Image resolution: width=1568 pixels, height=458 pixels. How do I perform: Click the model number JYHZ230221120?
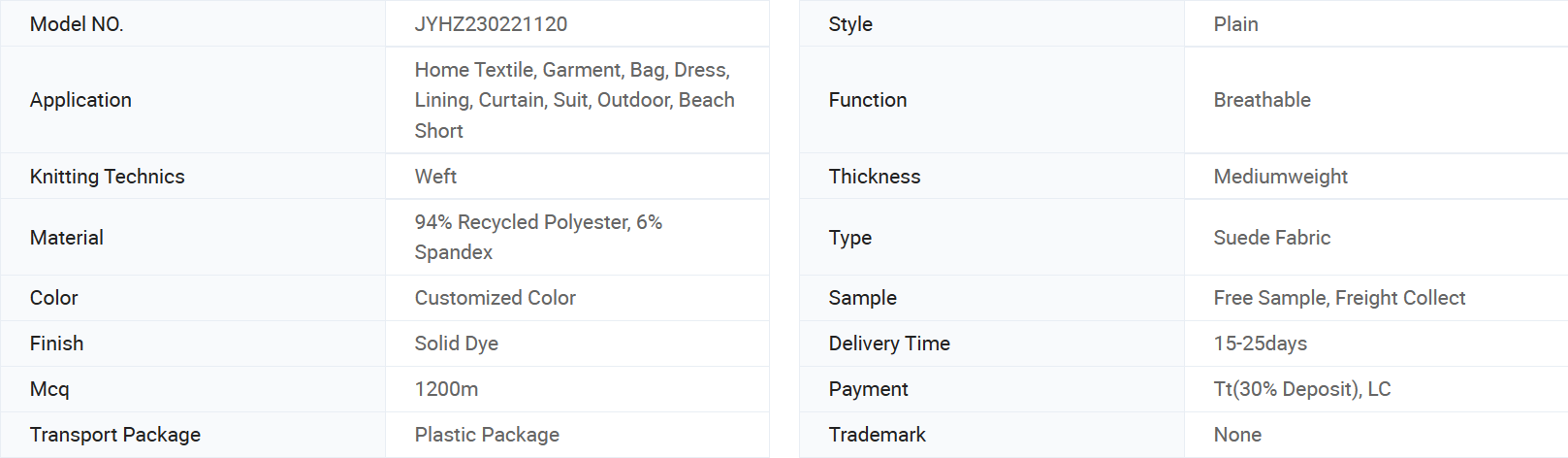(x=491, y=24)
